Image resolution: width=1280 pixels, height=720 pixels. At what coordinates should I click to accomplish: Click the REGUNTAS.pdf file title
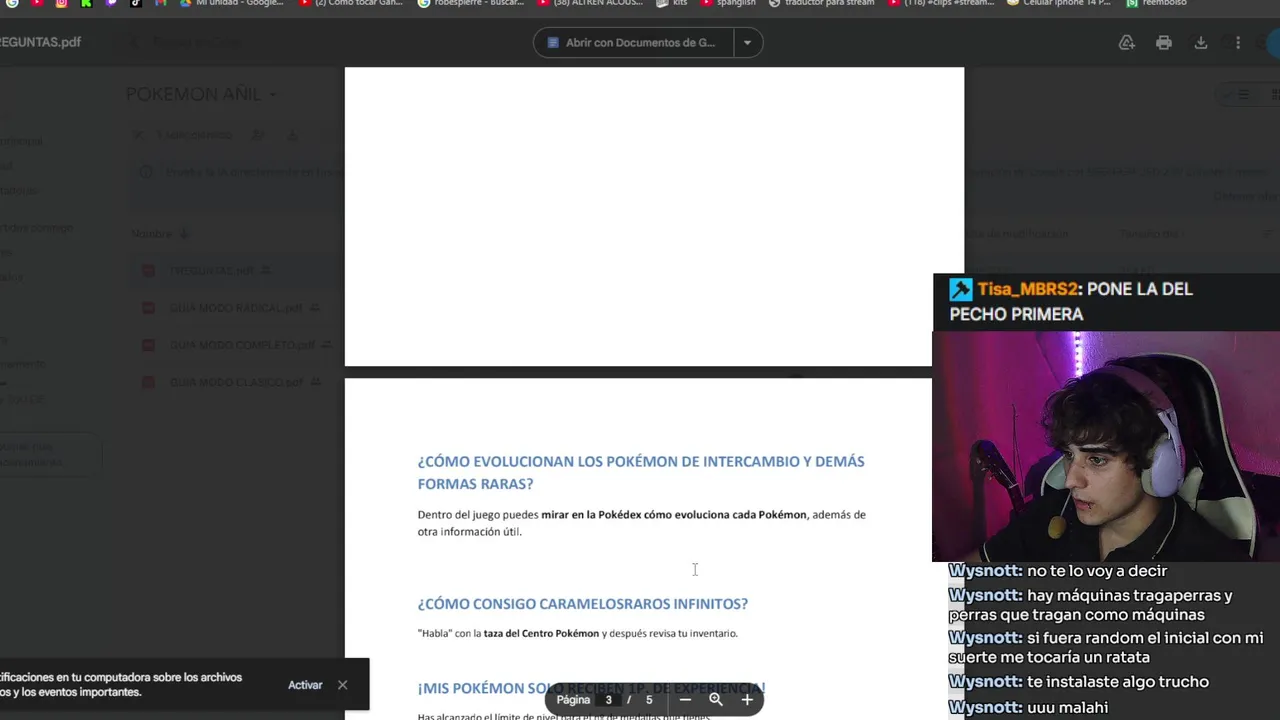point(40,42)
